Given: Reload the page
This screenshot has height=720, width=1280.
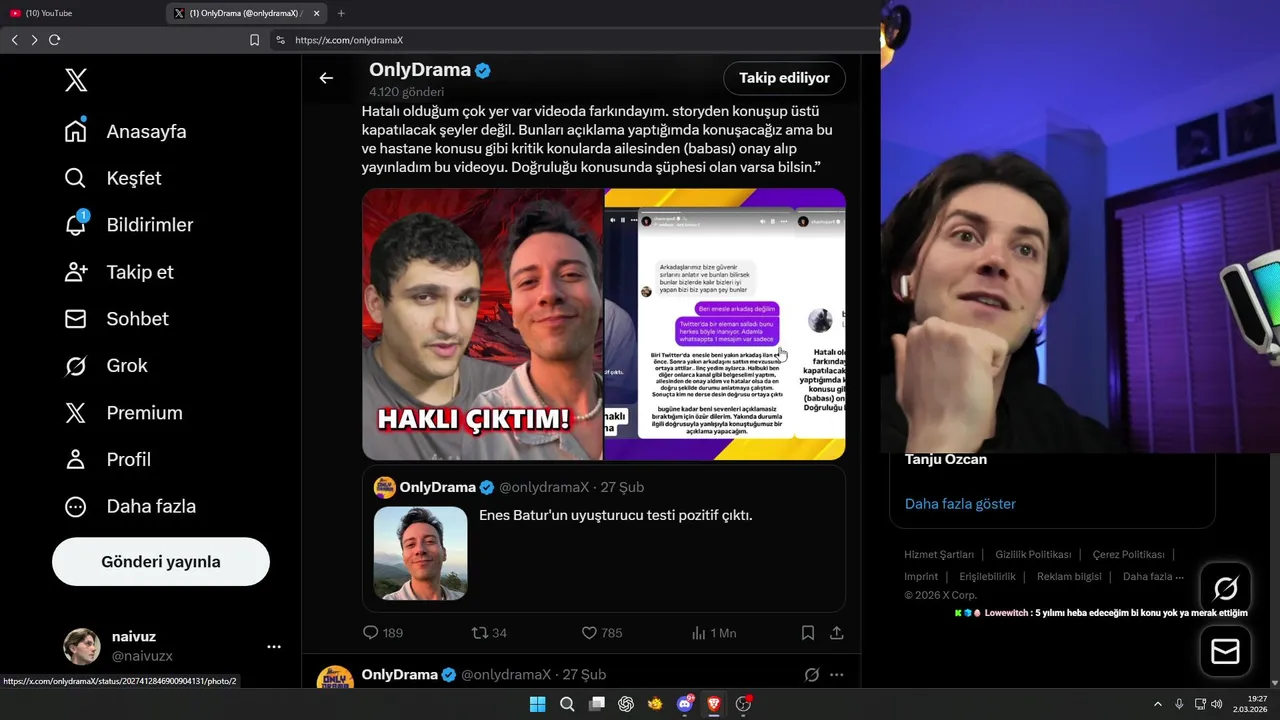Looking at the screenshot, I should 55,40.
